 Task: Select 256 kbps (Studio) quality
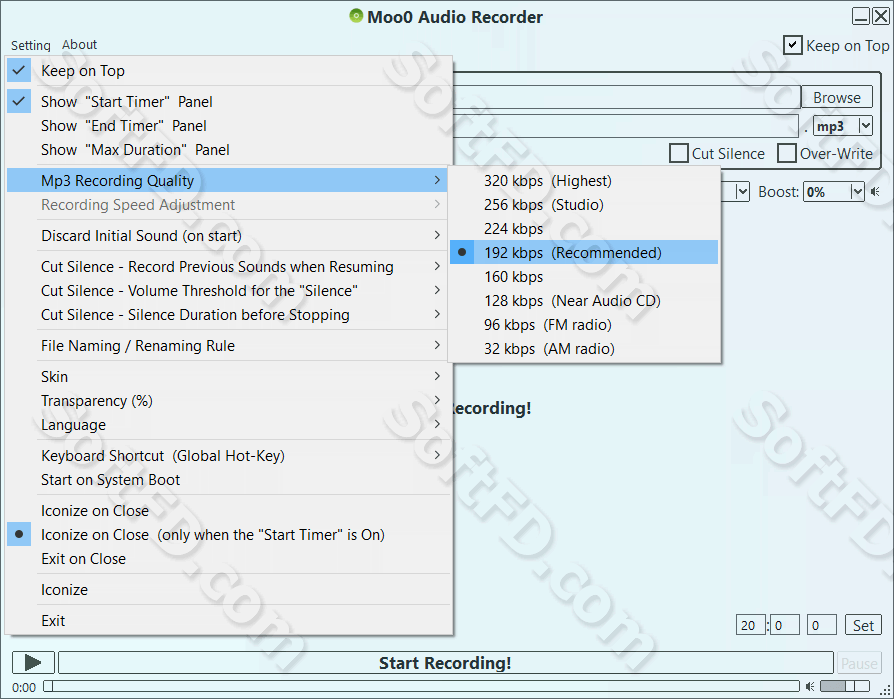click(584, 205)
